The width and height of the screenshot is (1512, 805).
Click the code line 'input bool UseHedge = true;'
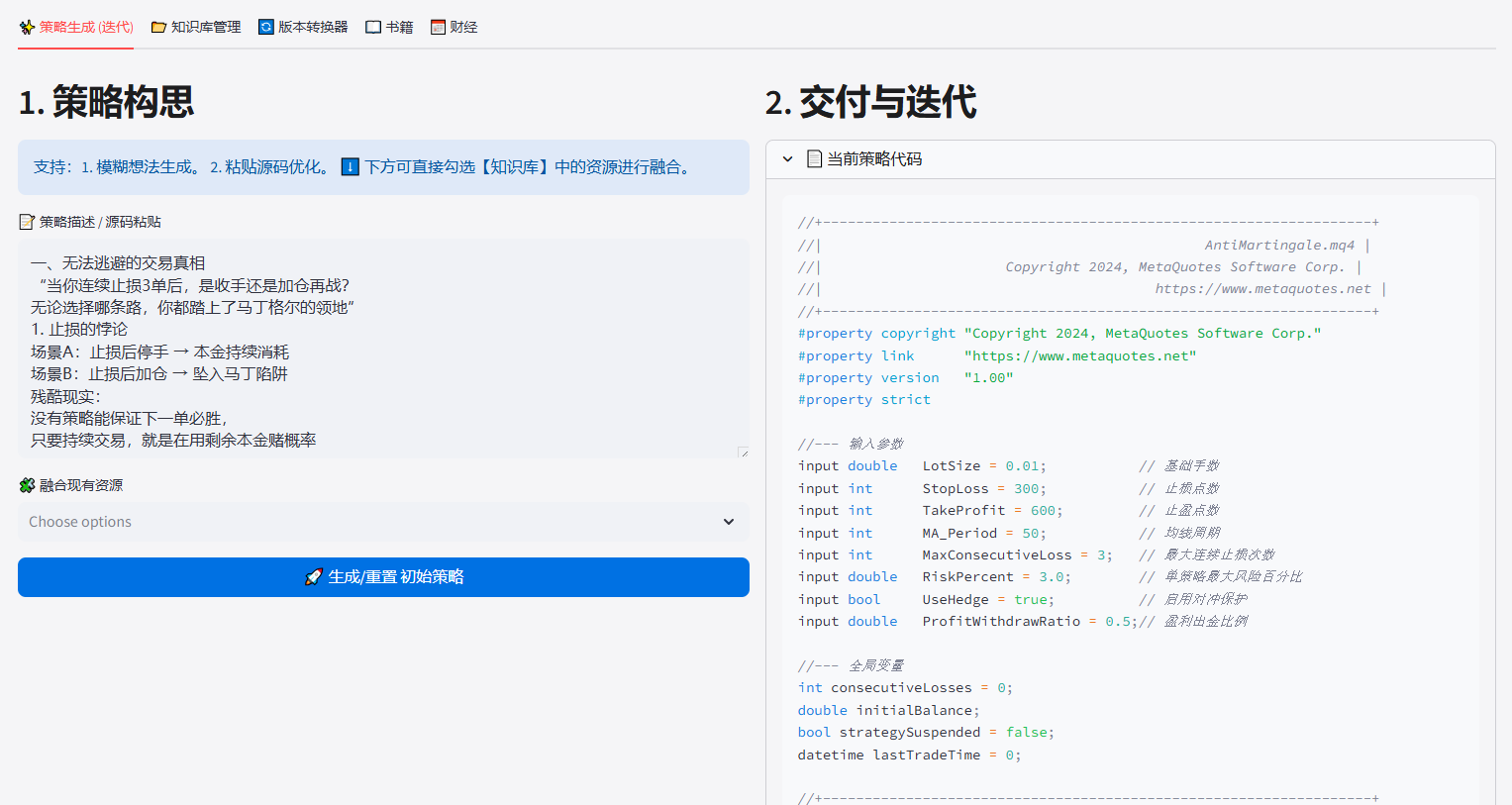click(x=1023, y=599)
